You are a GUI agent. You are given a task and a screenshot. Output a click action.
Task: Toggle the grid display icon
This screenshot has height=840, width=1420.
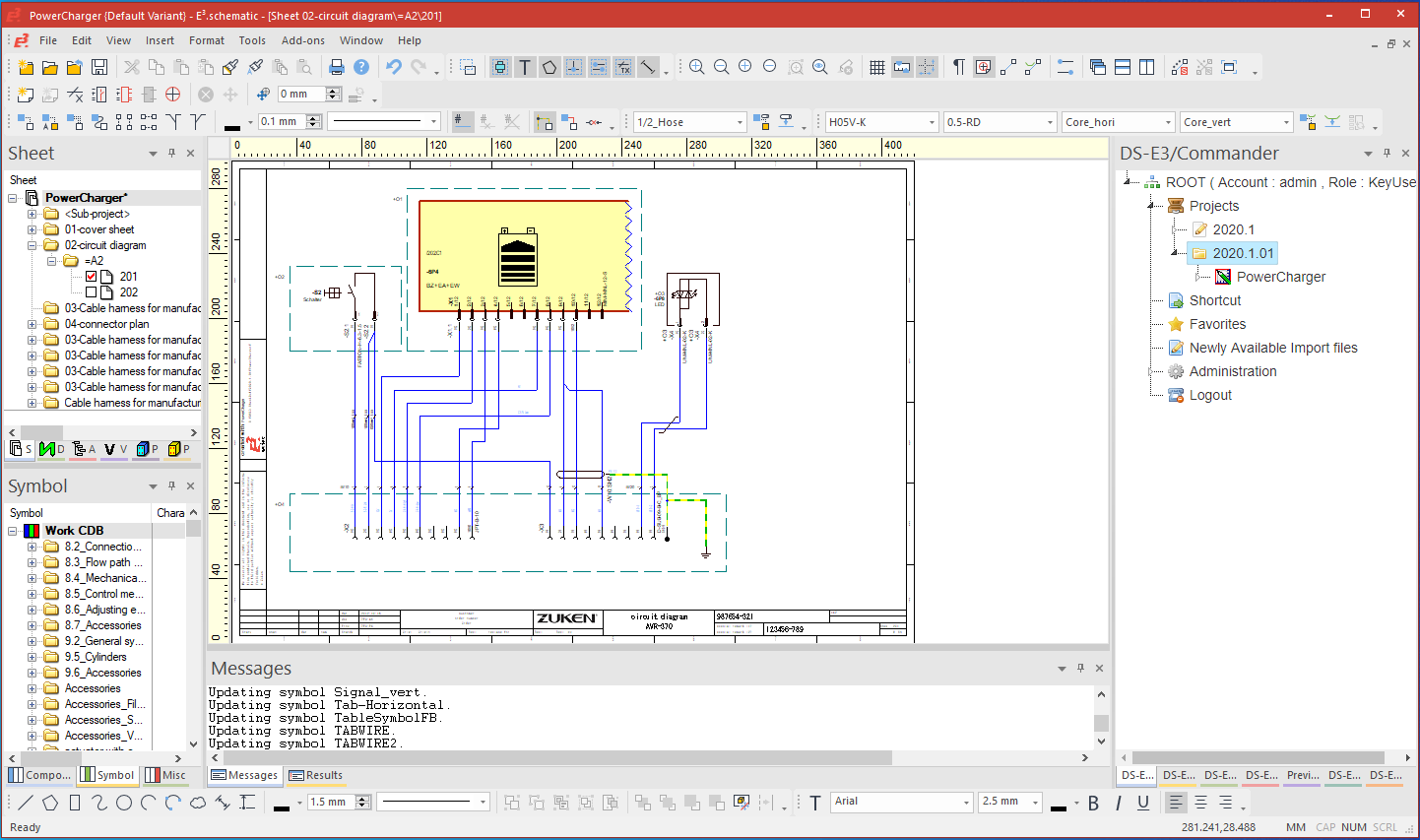click(877, 67)
